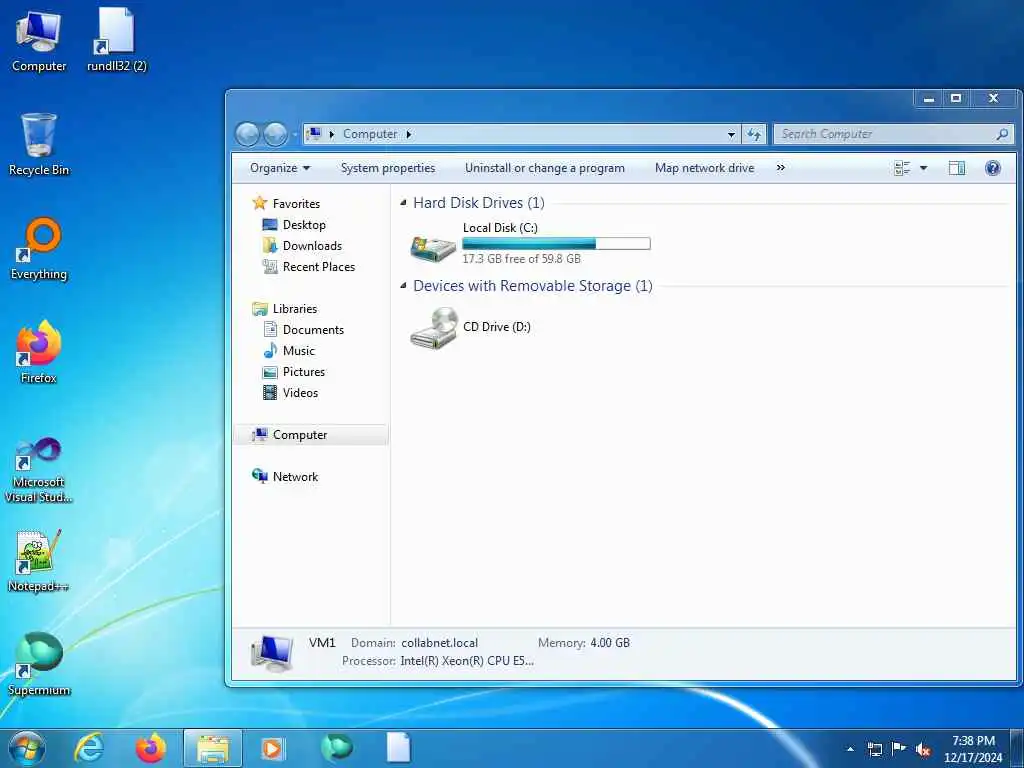Image resolution: width=1024 pixels, height=768 pixels.
Task: Launch Firefox from the taskbar
Action: click(150, 748)
